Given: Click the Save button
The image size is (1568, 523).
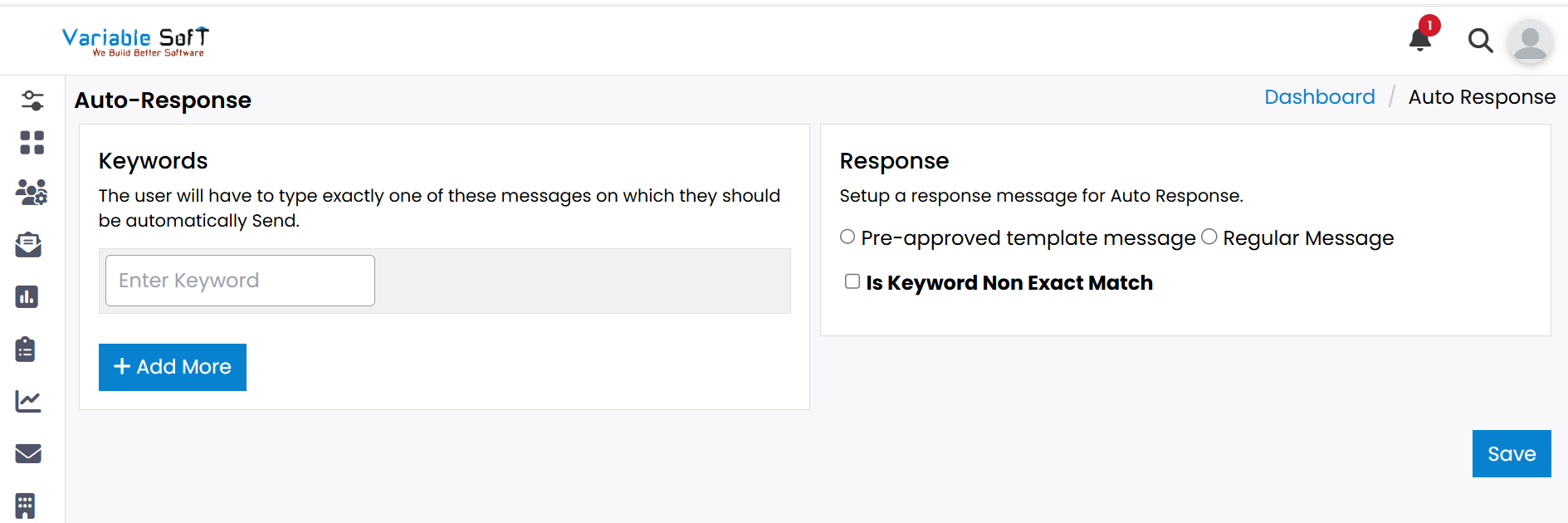Looking at the screenshot, I should click(1511, 454).
